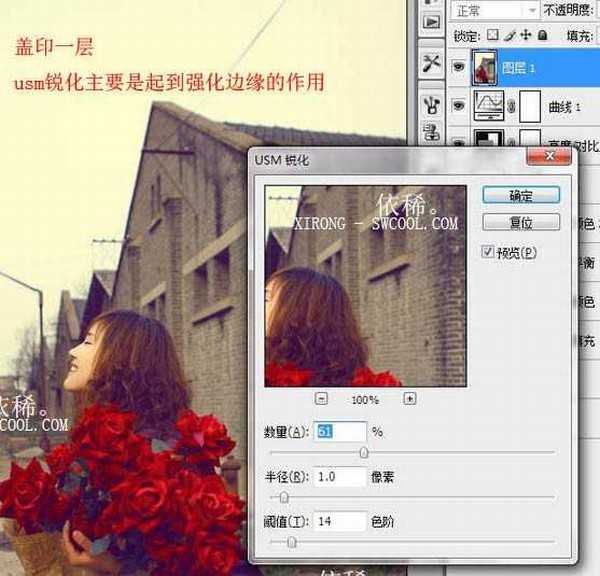Click the 半径 radius slider handle

284,496
